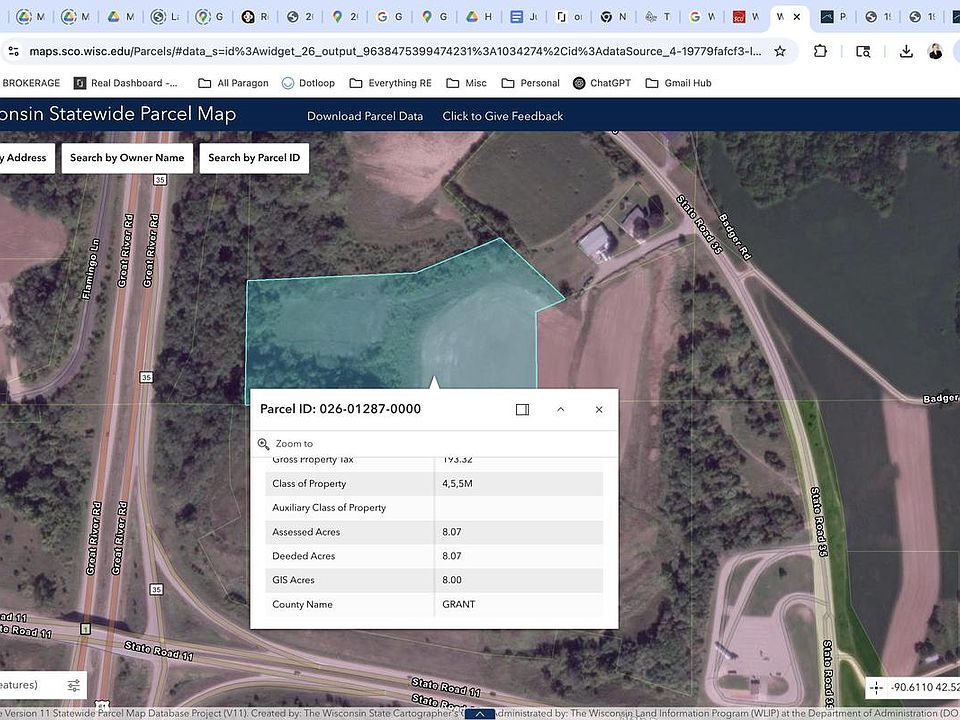Image resolution: width=960 pixels, height=720 pixels.
Task: Collapse the Parcel ID popup
Action: [x=560, y=409]
